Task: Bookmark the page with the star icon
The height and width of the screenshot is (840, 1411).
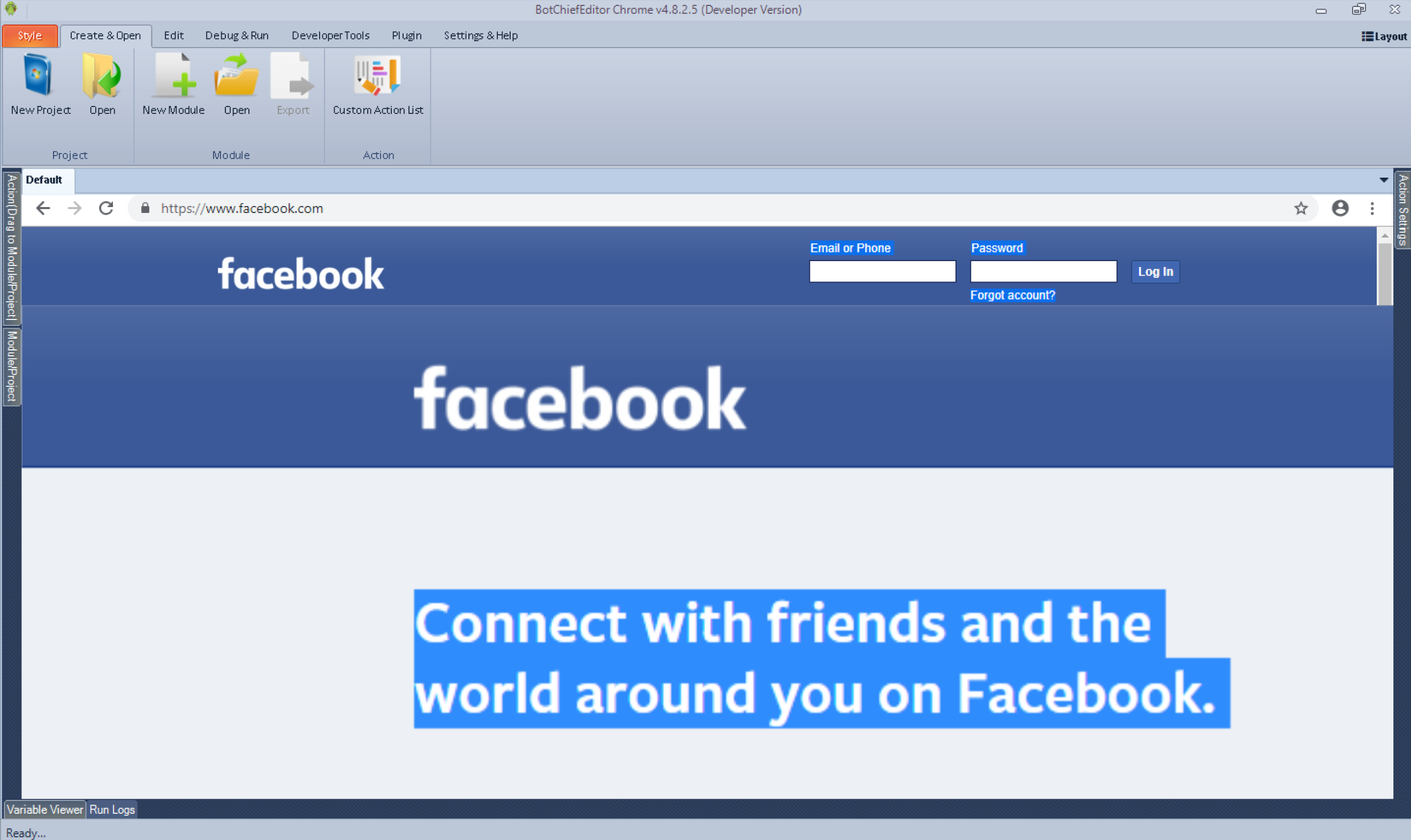Action: pyautogui.click(x=1301, y=208)
